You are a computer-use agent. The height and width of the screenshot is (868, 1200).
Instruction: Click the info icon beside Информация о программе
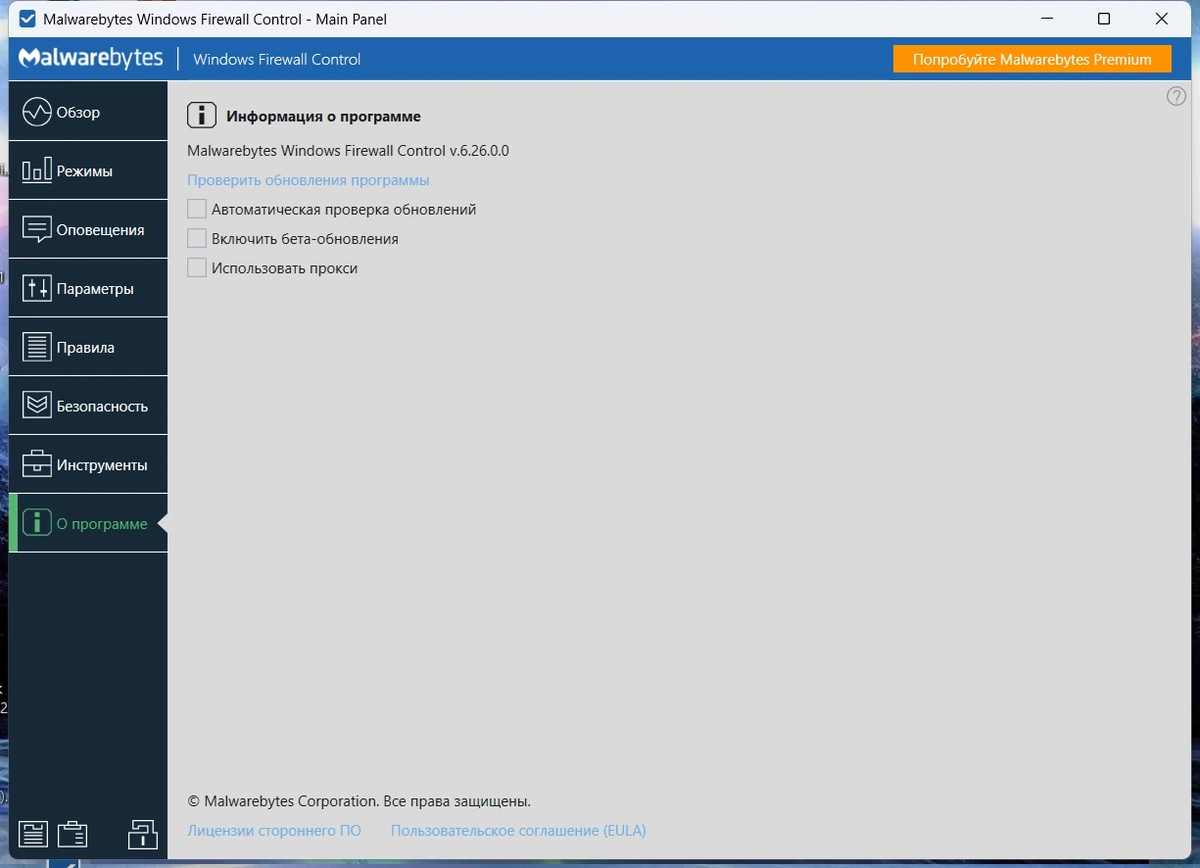[202, 115]
